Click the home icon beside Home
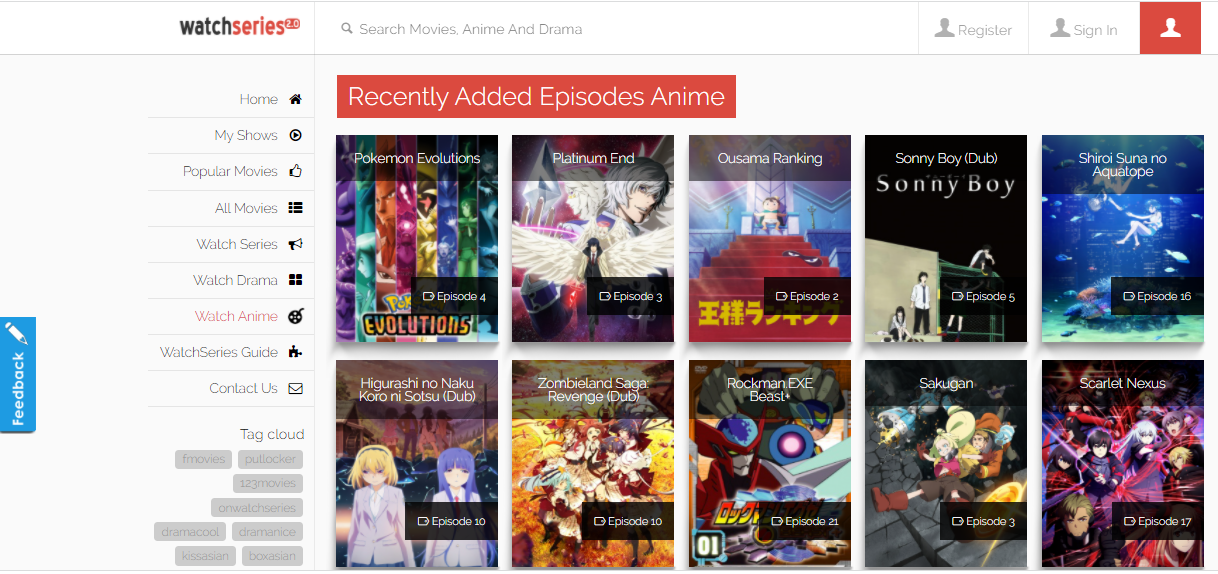1218x574 pixels. [x=295, y=99]
